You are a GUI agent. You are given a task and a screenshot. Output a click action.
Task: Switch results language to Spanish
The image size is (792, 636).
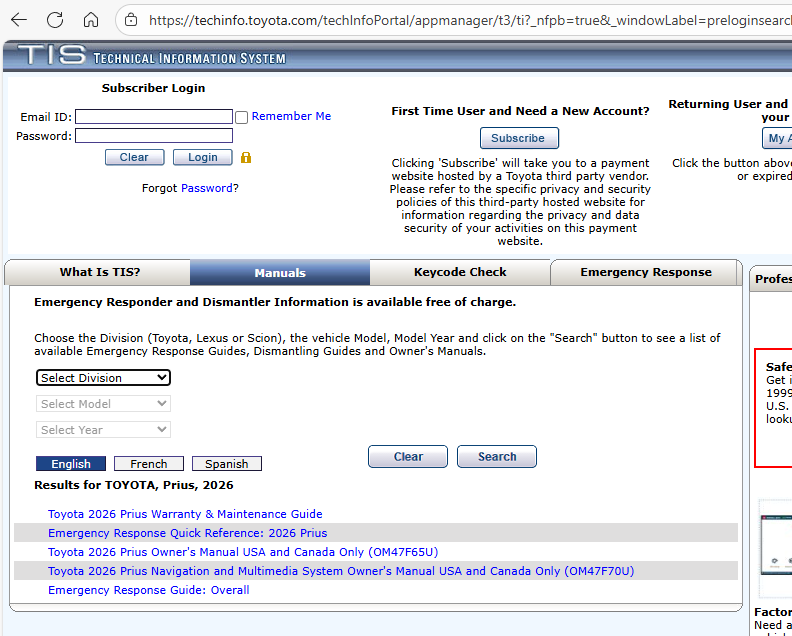227,464
